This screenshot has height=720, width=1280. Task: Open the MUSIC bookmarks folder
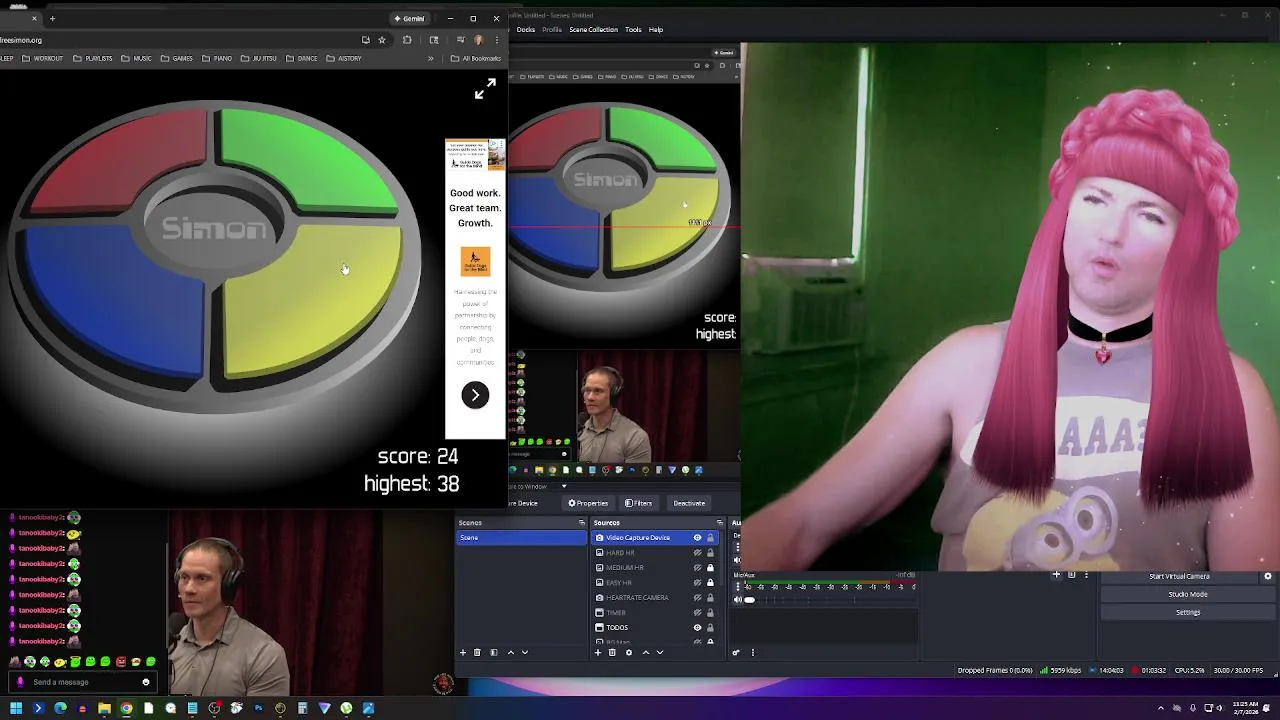tap(137, 58)
